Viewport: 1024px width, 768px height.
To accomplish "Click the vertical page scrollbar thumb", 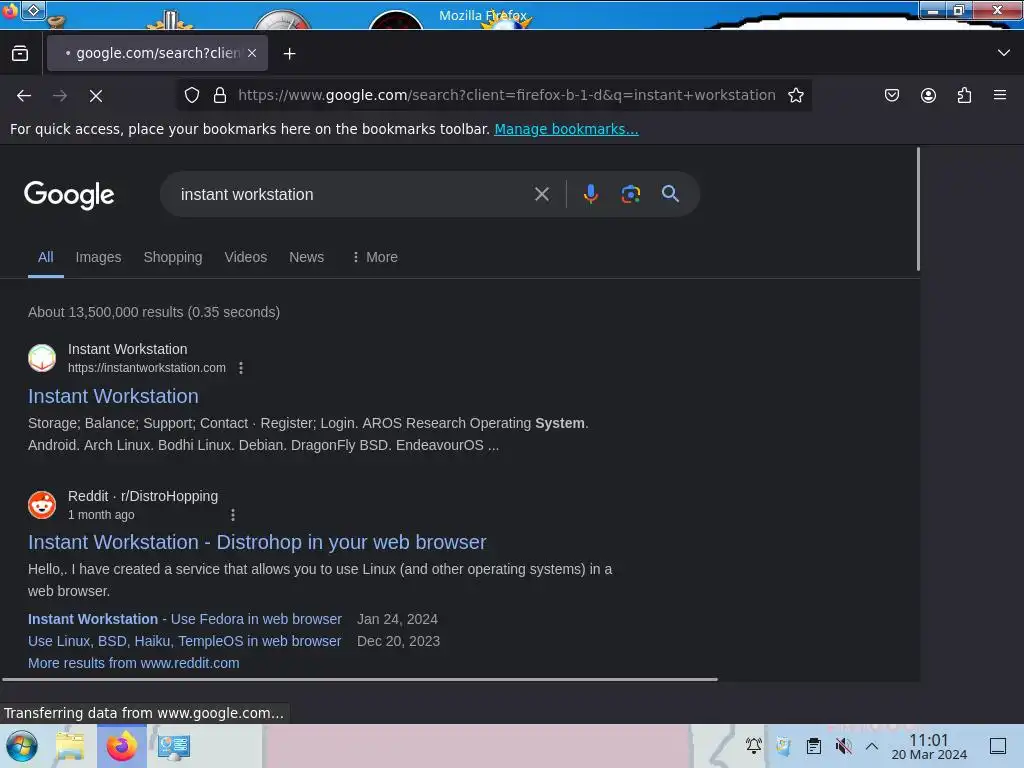I will coord(918,209).
